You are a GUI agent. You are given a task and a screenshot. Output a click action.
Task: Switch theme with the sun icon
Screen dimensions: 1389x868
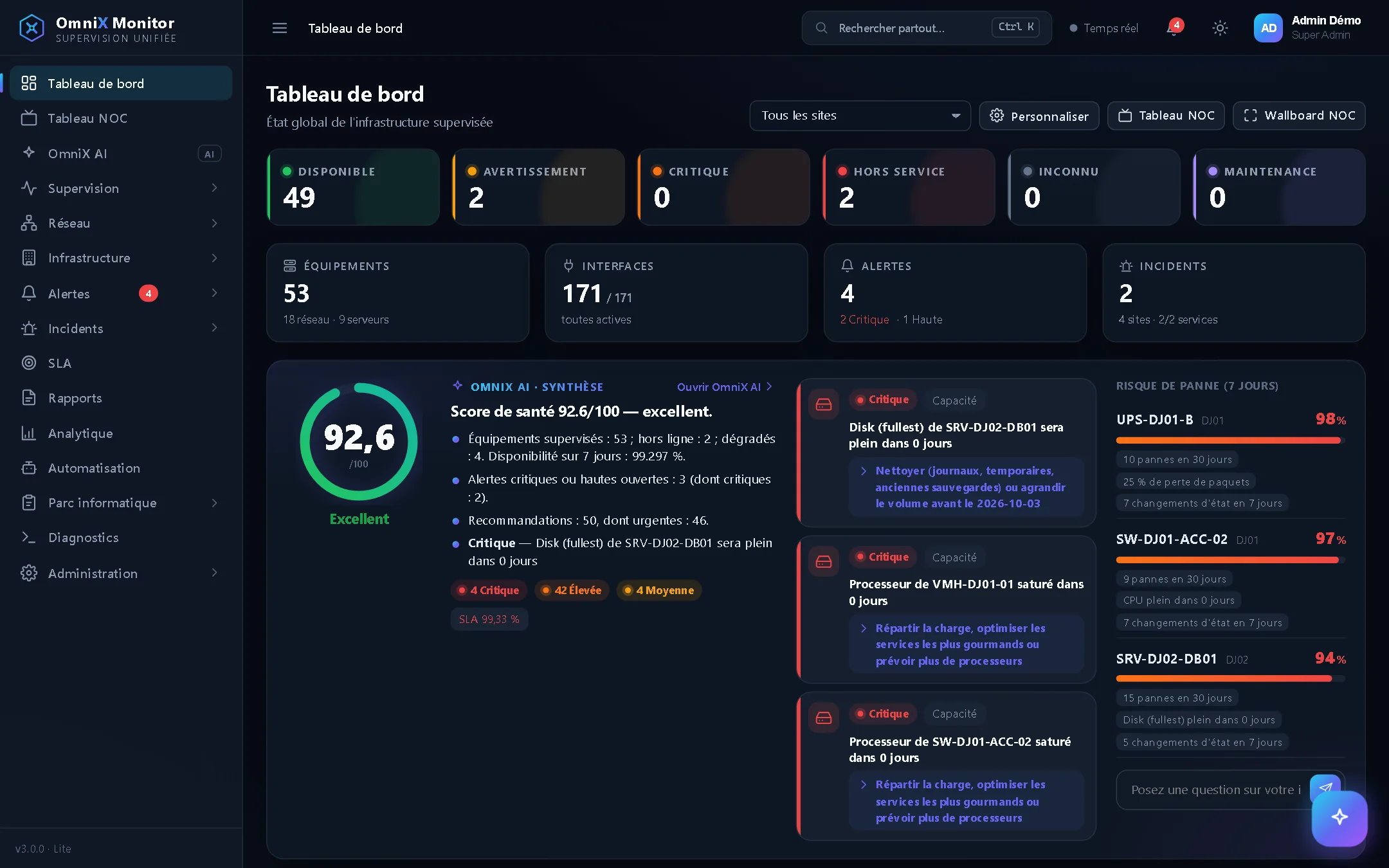click(1220, 28)
